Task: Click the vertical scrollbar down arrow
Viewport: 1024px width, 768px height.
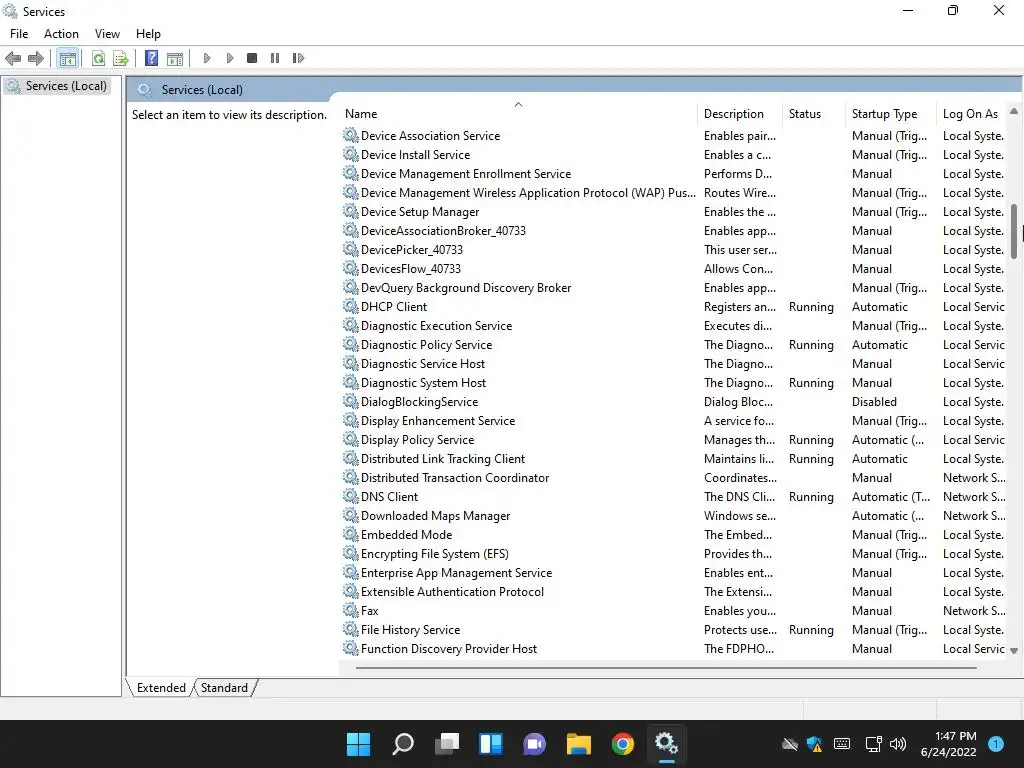Action: 1014,650
